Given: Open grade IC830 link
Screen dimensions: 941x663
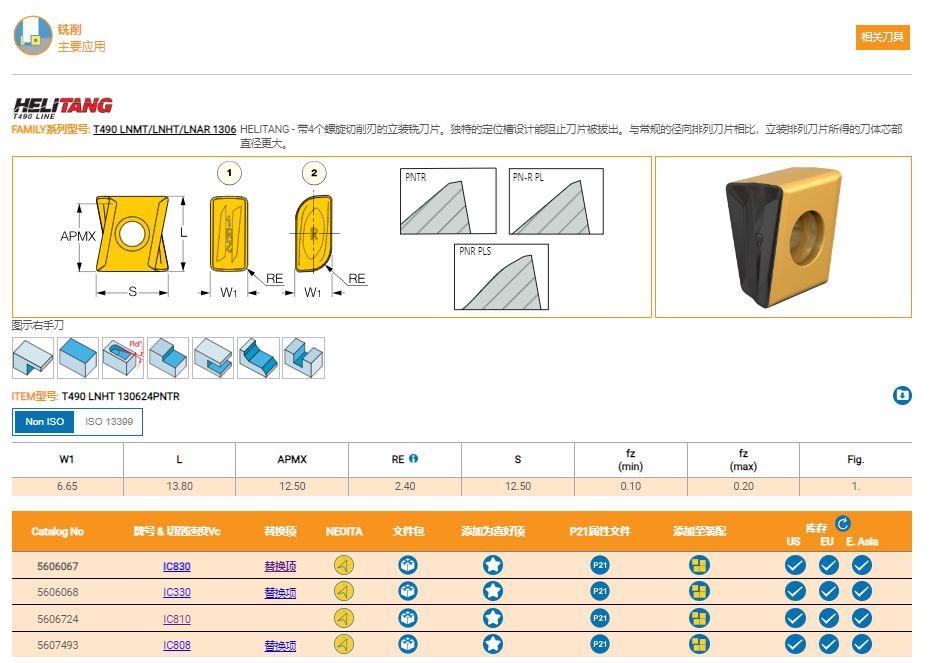Looking at the screenshot, I should click(x=176, y=566).
